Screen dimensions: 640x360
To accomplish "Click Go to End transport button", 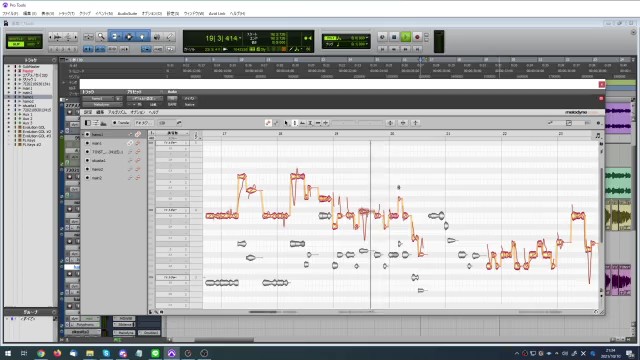I will point(417,49).
